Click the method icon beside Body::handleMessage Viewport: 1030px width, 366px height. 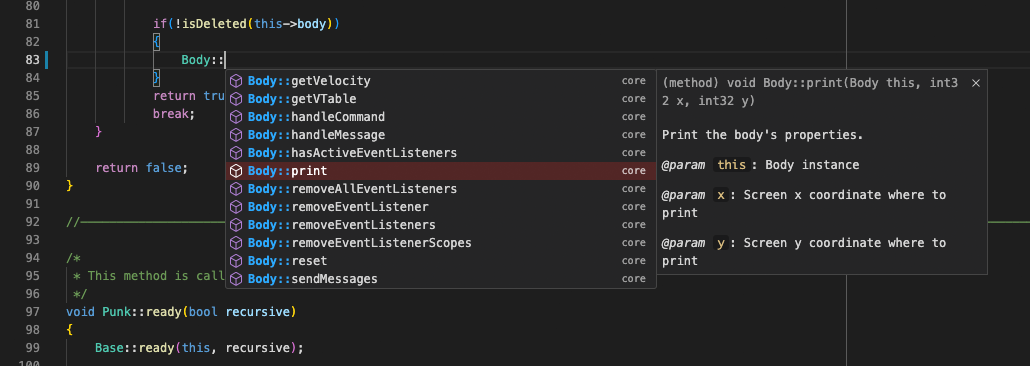[x=236, y=135]
